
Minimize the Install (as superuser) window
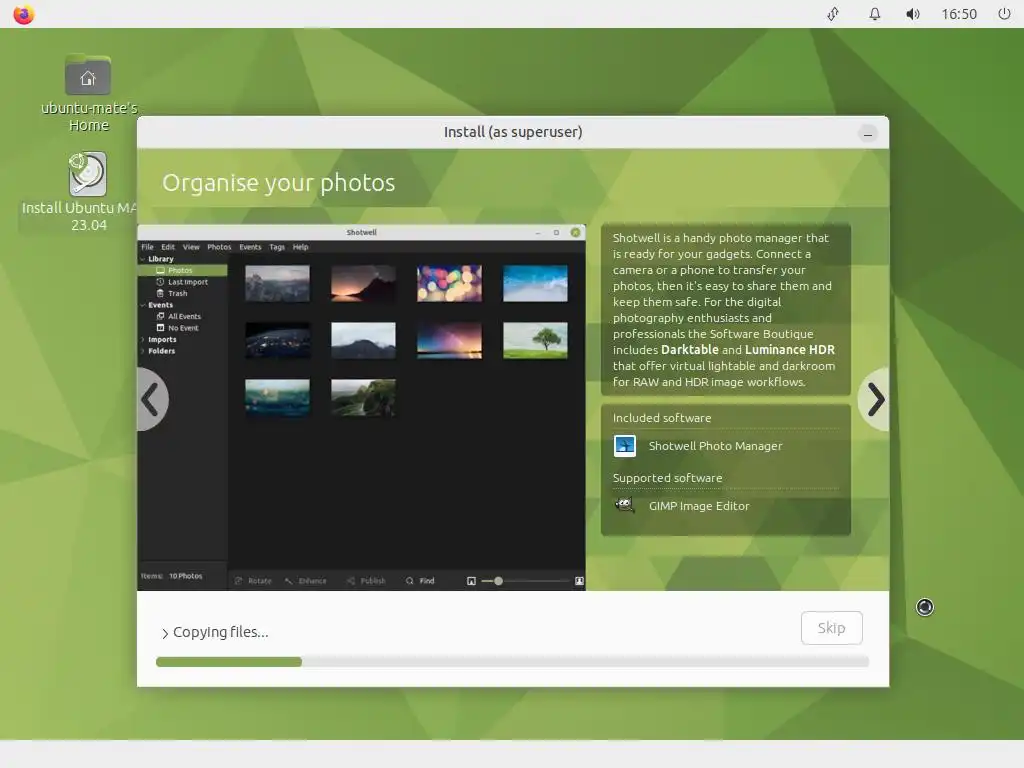867,135
